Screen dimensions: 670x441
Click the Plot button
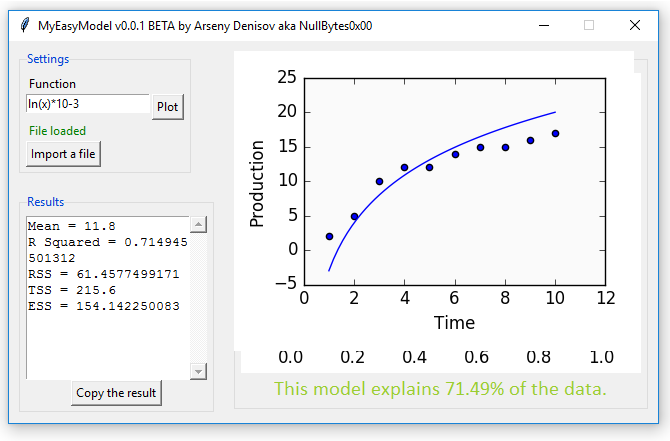pyautogui.click(x=168, y=107)
